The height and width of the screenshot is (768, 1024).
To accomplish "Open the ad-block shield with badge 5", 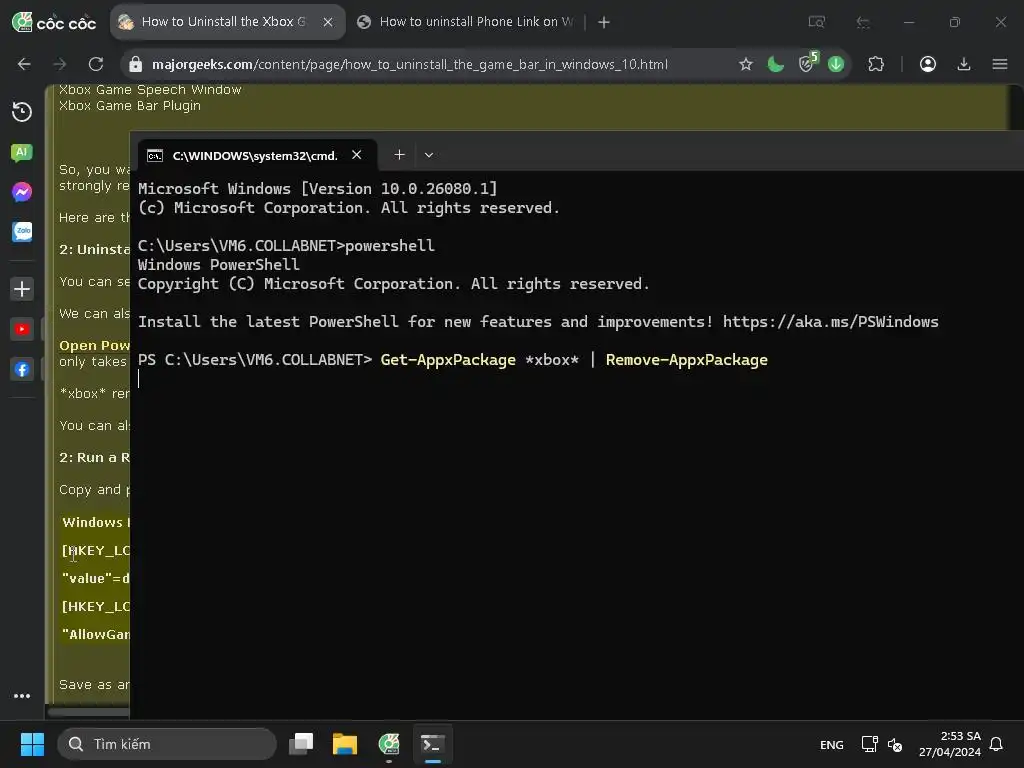I will pos(808,63).
